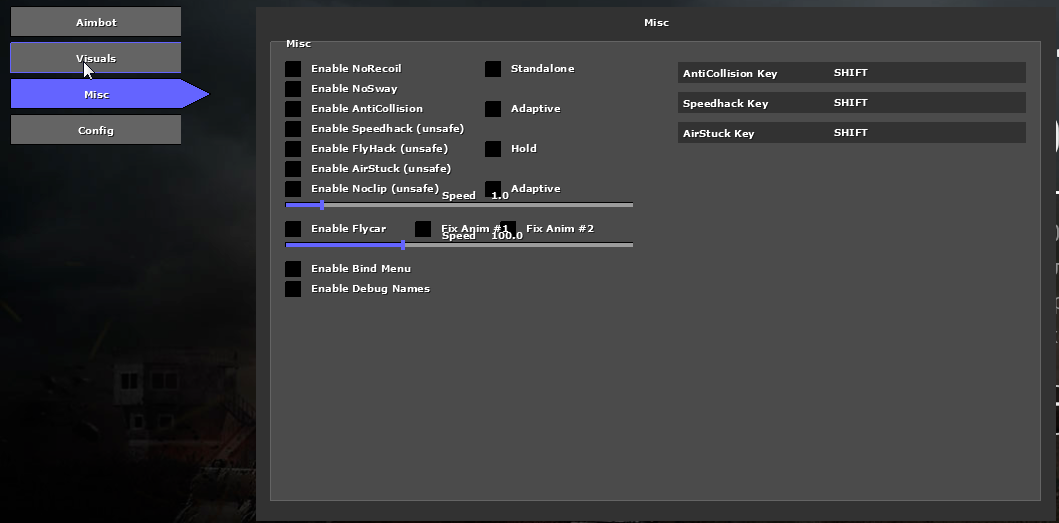Click the 'Speed 100.0' value label
This screenshot has height=523, width=1059.
482,235
